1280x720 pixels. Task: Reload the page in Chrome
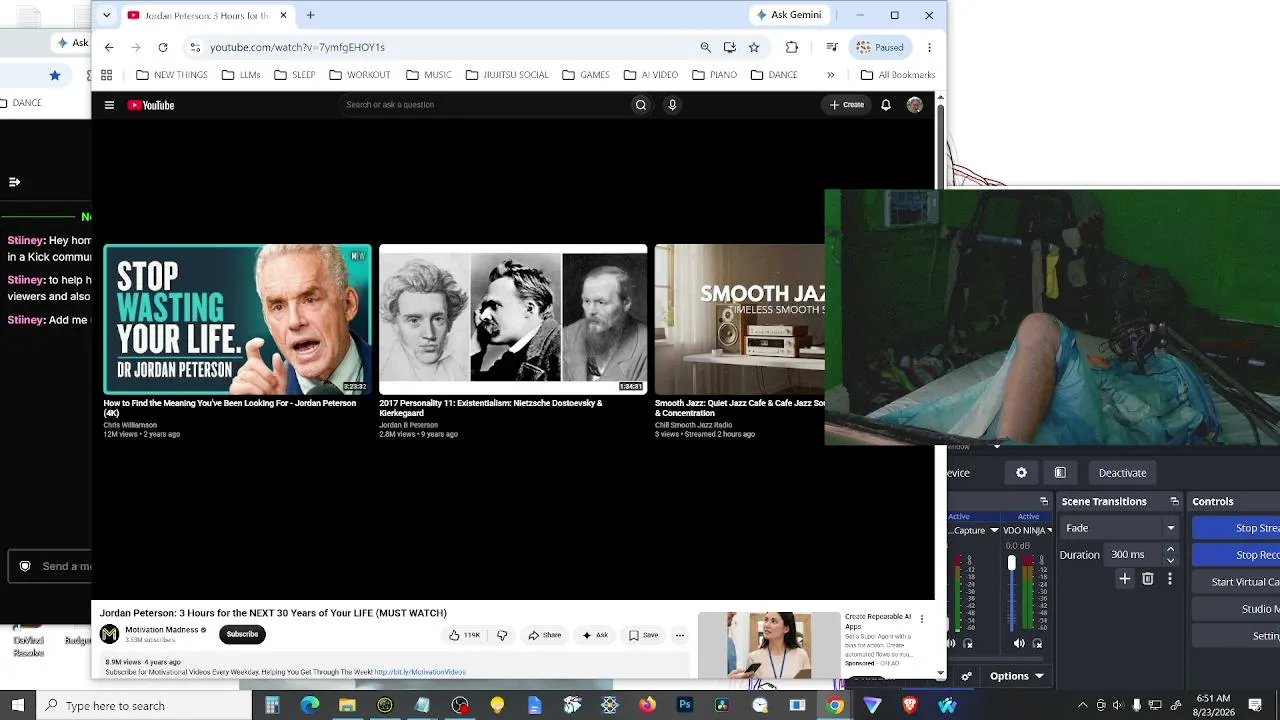pos(163,47)
